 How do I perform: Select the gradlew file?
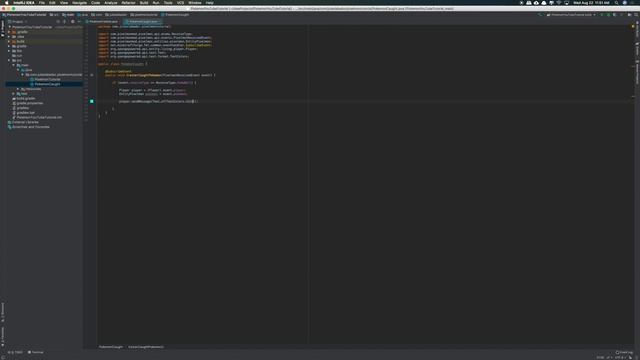(22, 108)
